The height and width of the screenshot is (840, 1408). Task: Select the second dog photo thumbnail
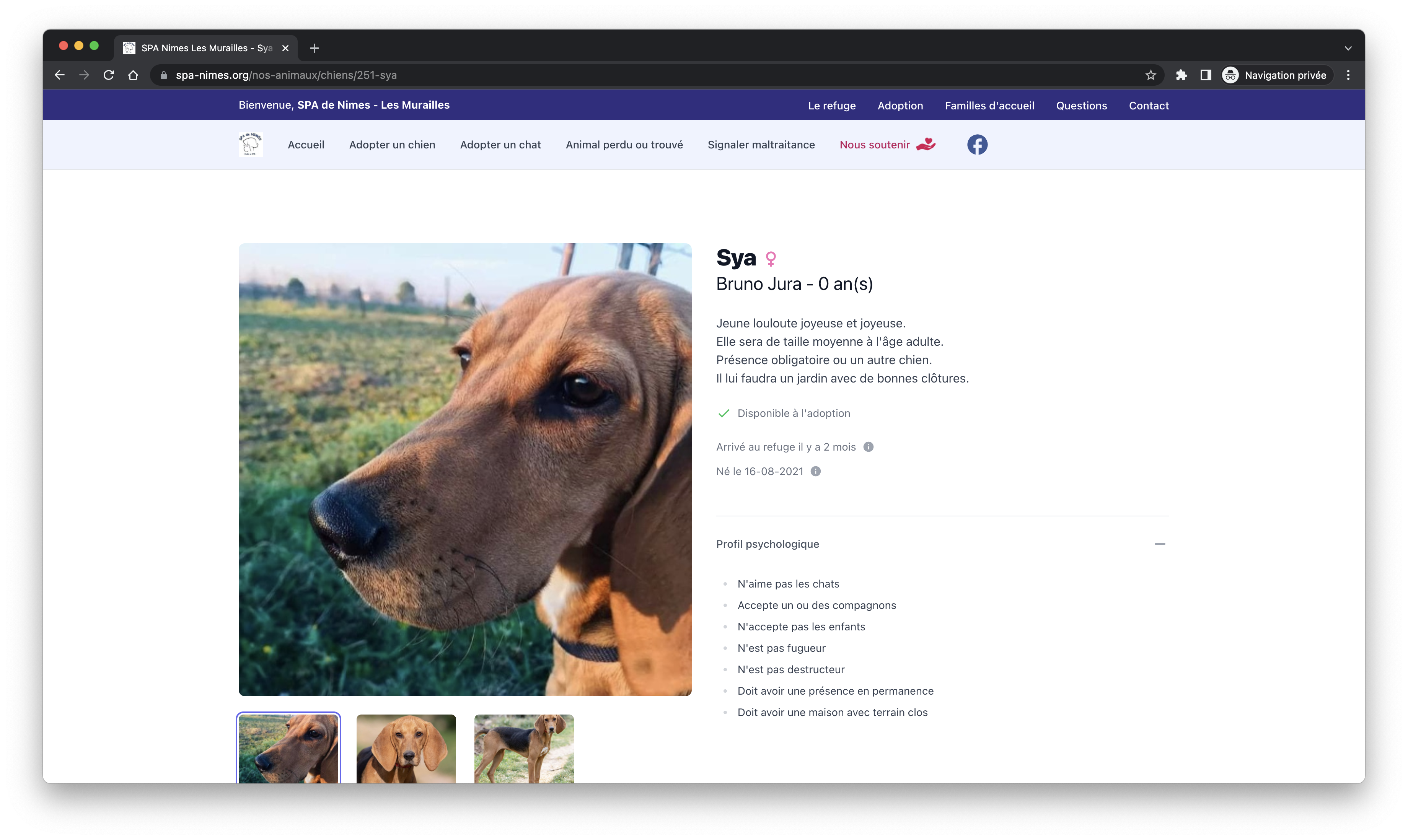(406, 748)
